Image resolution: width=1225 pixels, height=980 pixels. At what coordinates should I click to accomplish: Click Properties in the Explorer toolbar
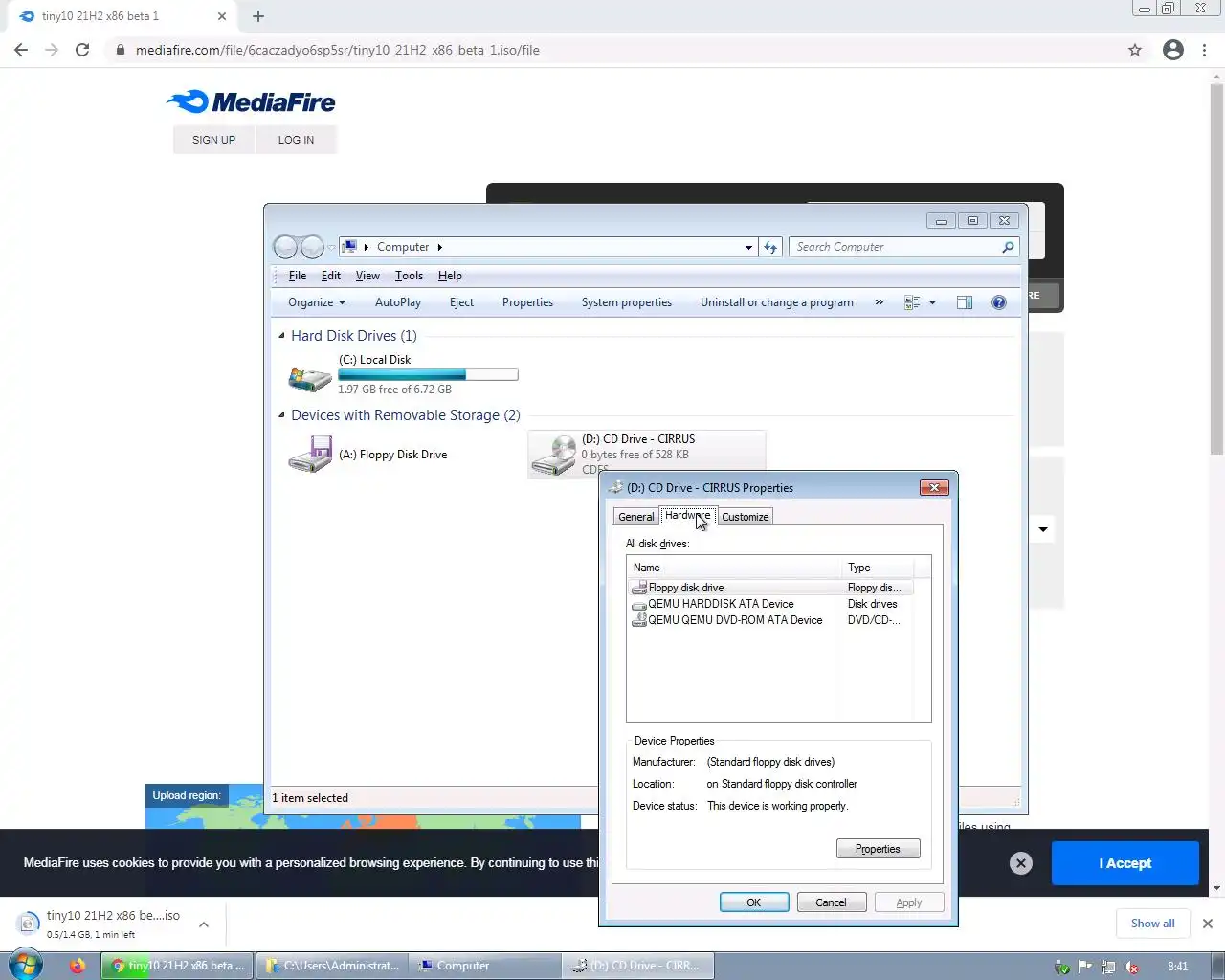click(527, 302)
